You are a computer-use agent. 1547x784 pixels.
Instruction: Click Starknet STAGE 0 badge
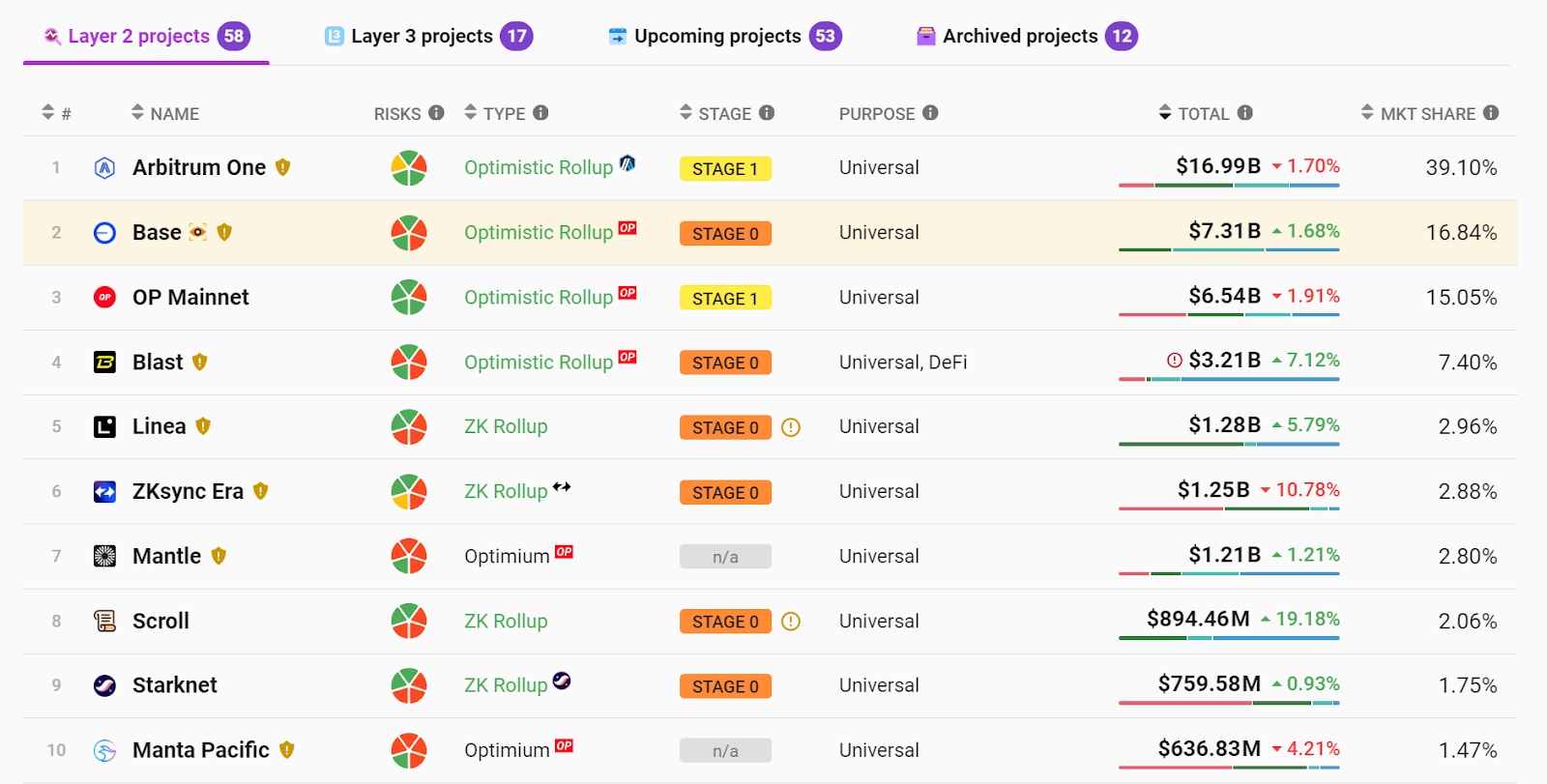725,686
